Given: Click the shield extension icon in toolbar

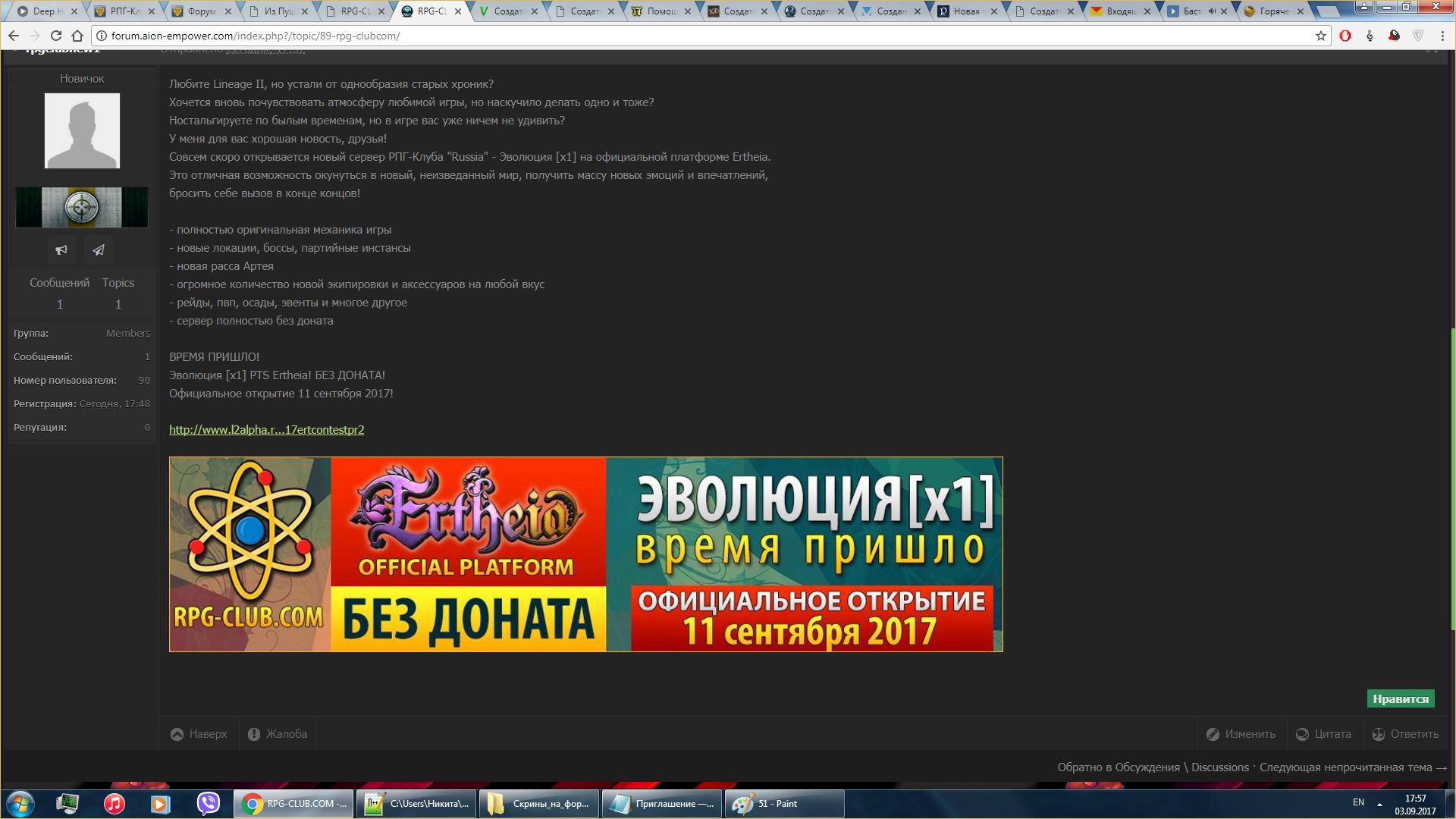Looking at the screenshot, I should pyautogui.click(x=1418, y=36).
